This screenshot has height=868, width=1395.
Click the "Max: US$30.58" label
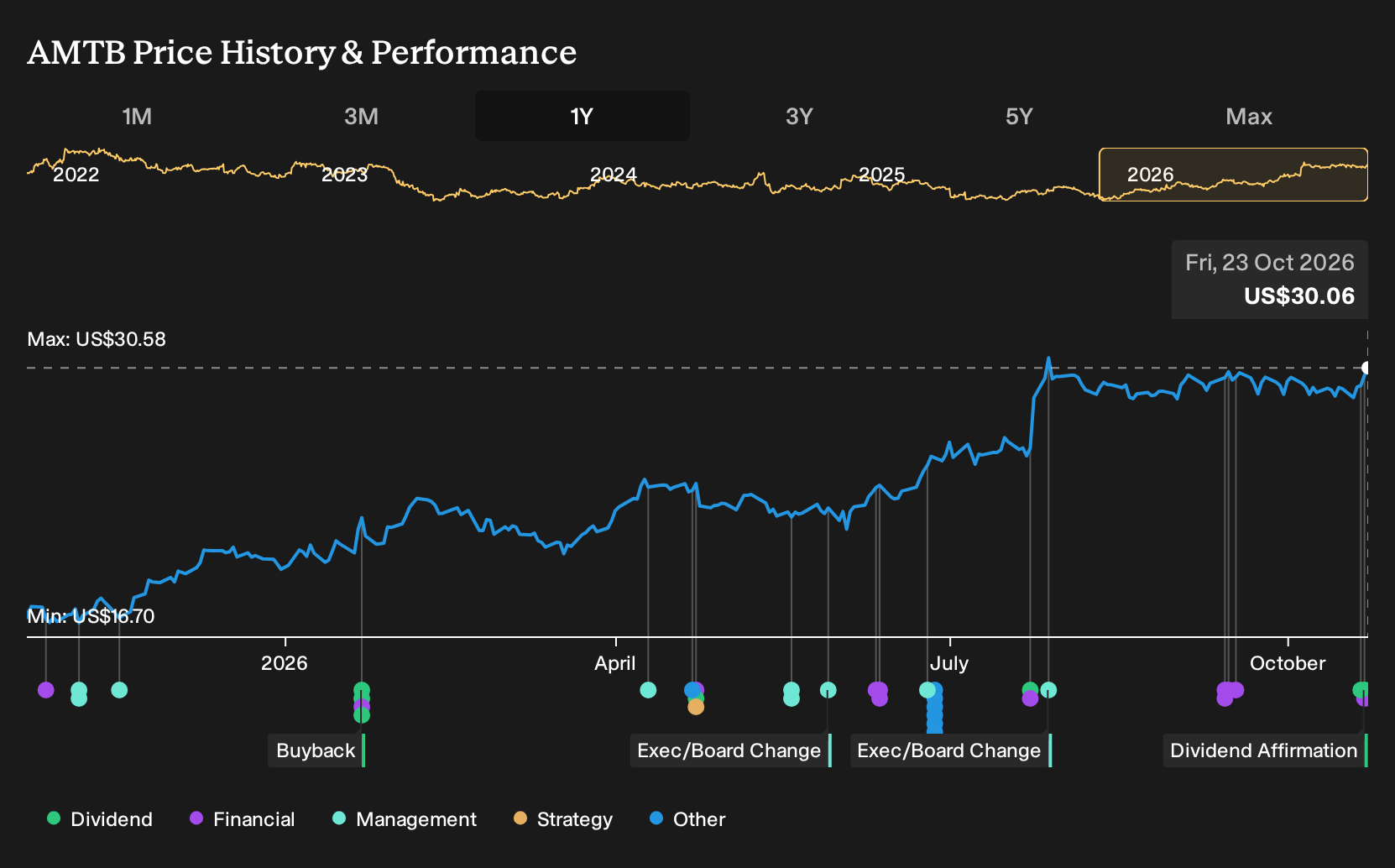[97, 339]
